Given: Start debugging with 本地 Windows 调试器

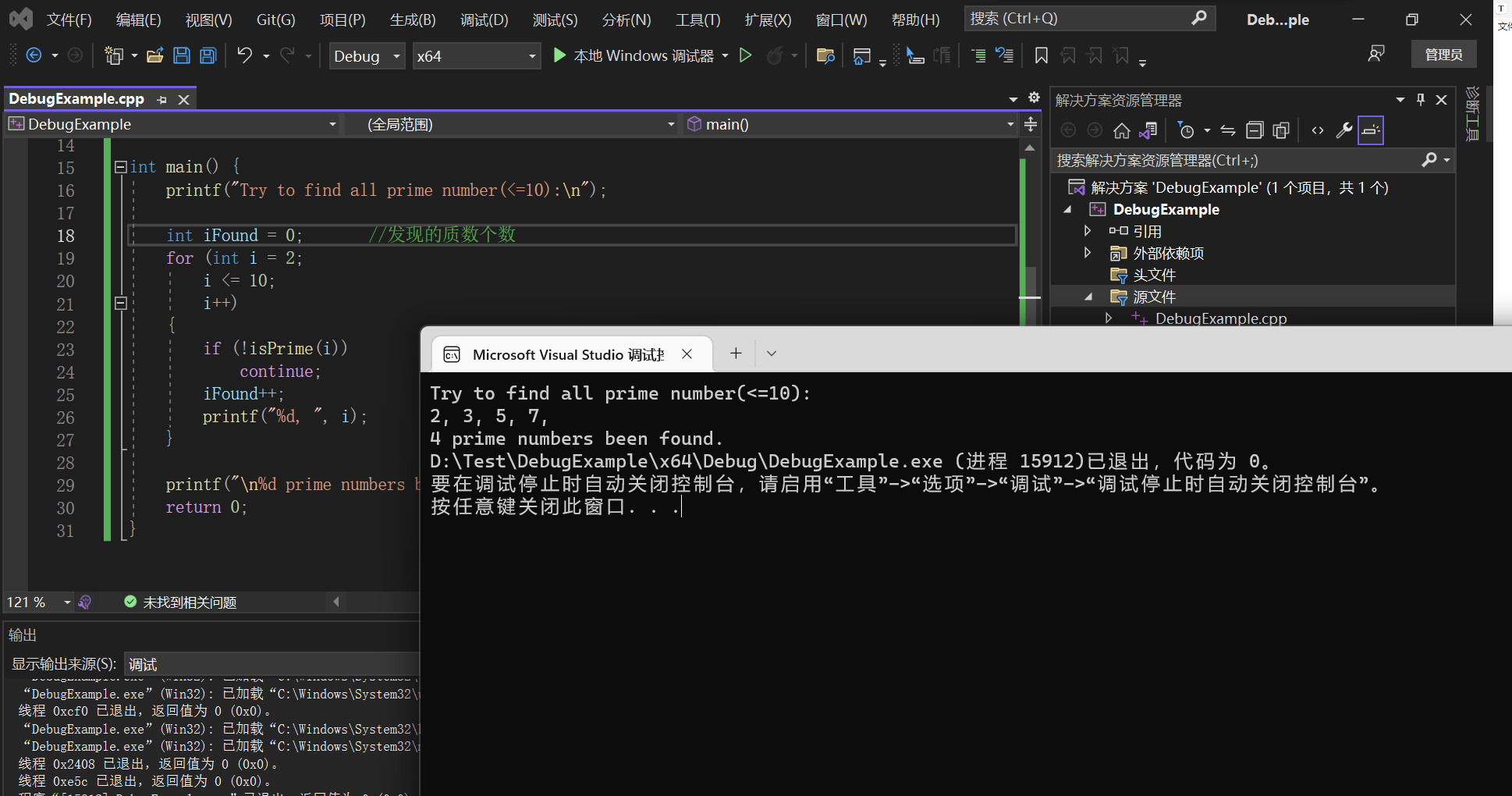Looking at the screenshot, I should pos(634,55).
